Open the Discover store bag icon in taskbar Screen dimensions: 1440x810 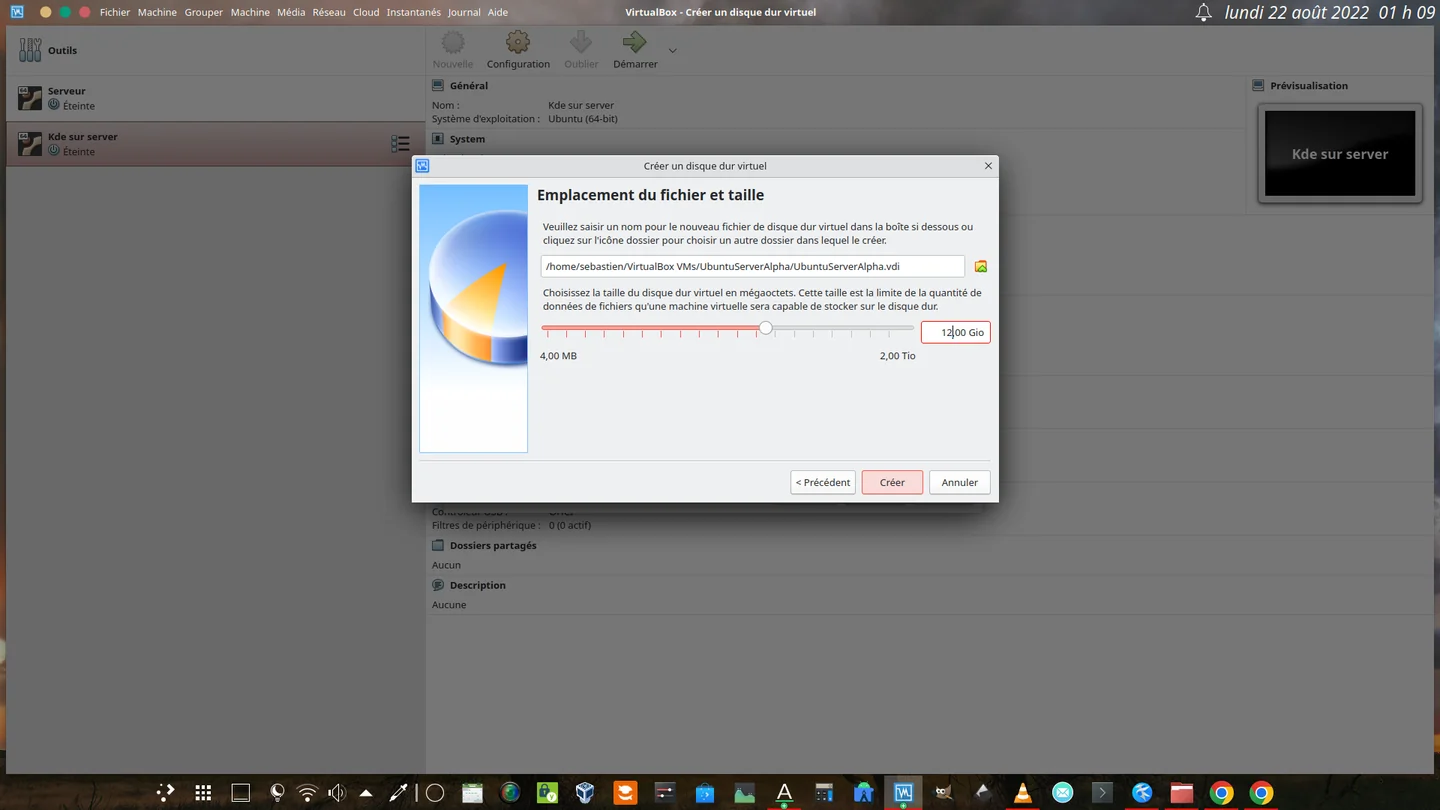coord(705,793)
